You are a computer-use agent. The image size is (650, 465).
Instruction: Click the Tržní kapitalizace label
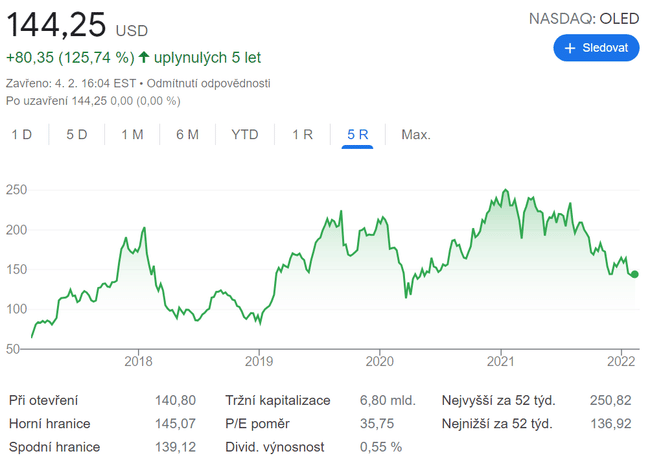coord(278,400)
